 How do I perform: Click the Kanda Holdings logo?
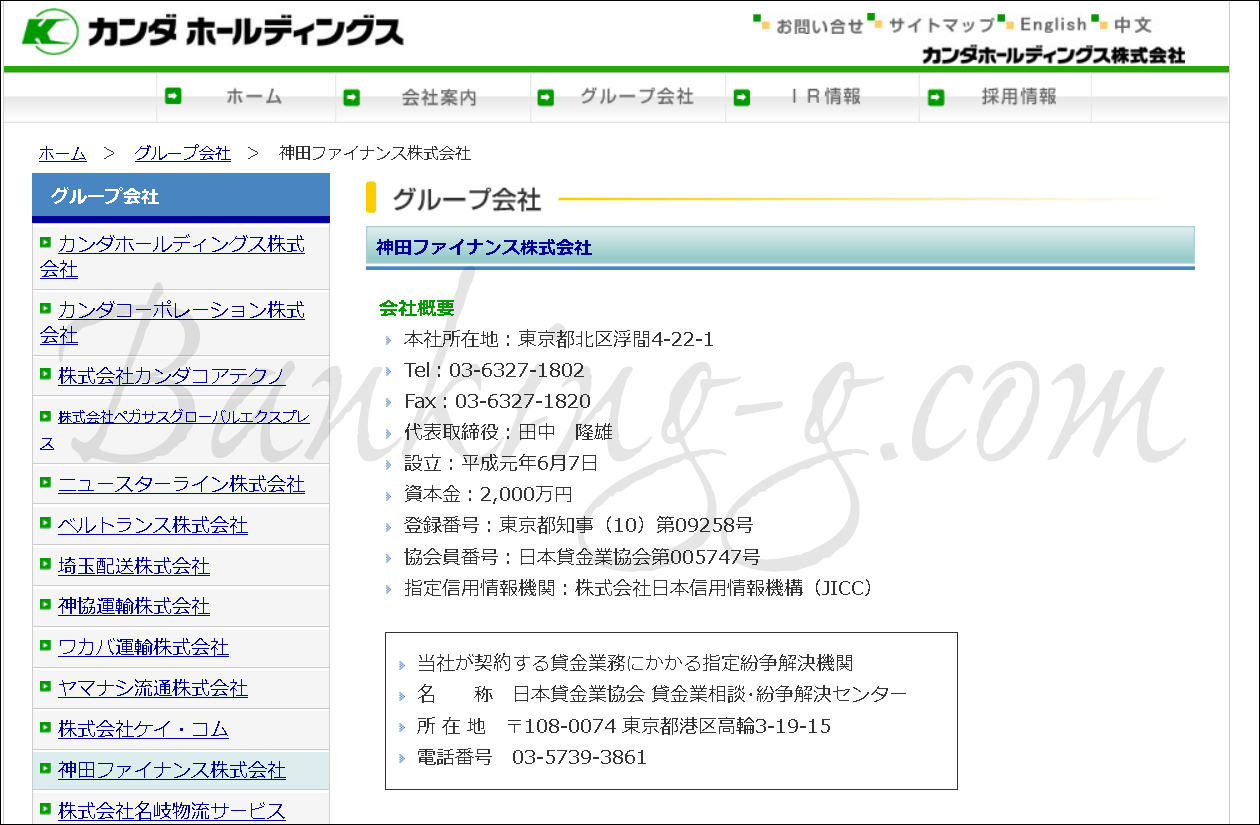(213, 32)
